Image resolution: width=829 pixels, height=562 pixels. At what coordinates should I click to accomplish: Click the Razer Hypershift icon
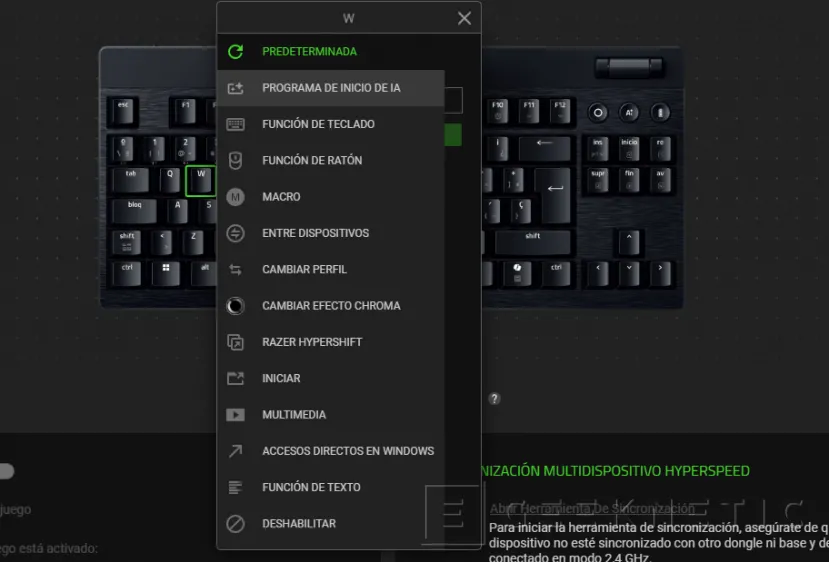(x=235, y=342)
